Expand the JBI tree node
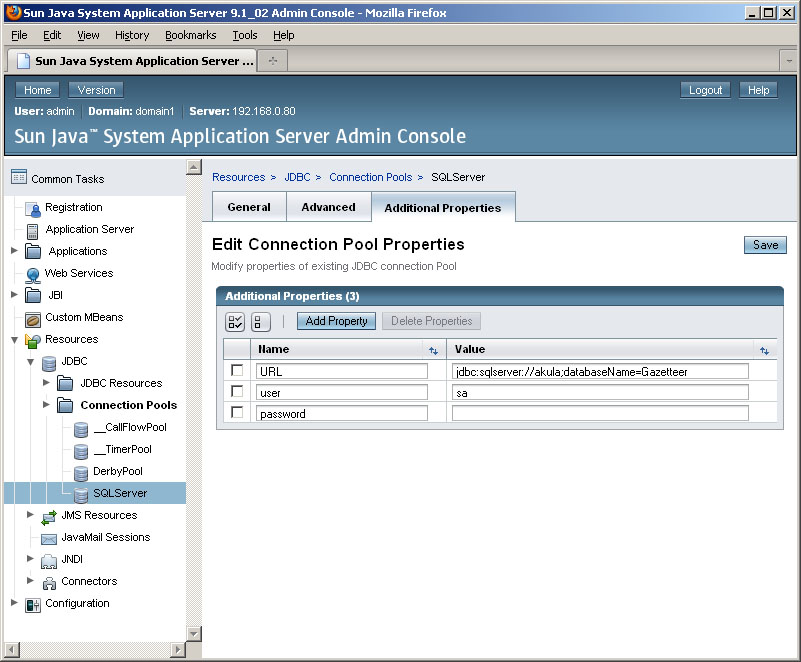Screen dimensions: 801x662 point(14,294)
